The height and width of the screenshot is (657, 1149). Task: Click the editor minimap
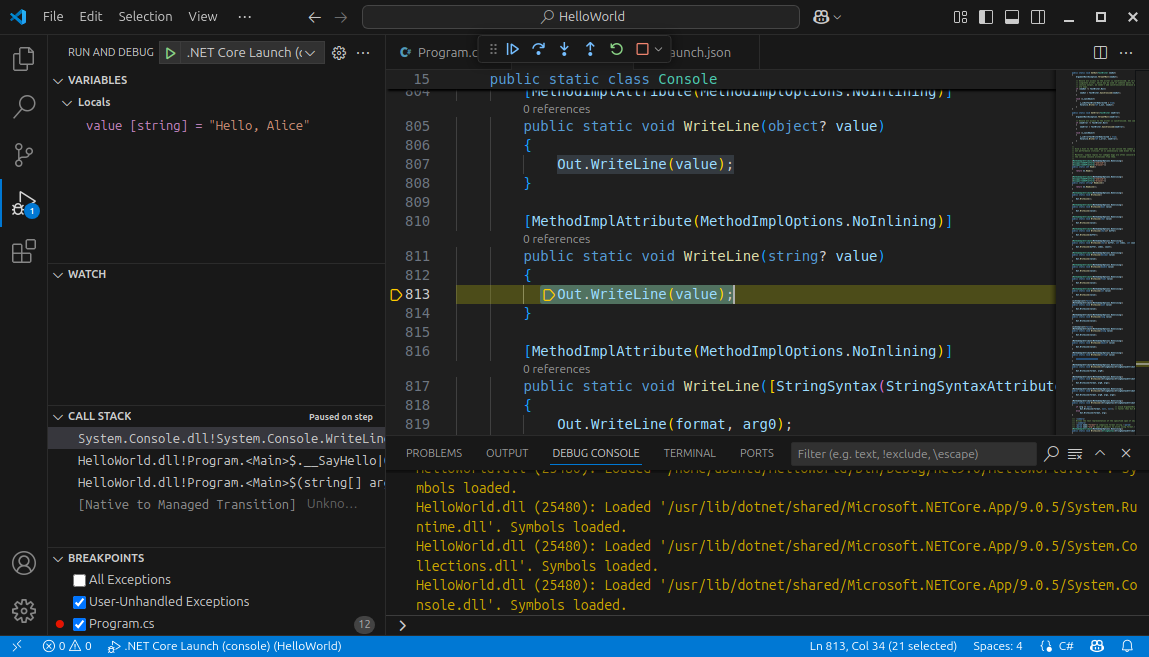(x=1102, y=252)
